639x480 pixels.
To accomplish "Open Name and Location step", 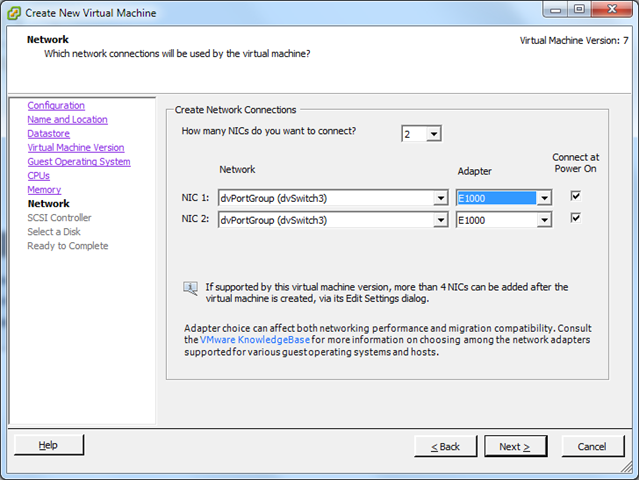I will tap(67, 120).
